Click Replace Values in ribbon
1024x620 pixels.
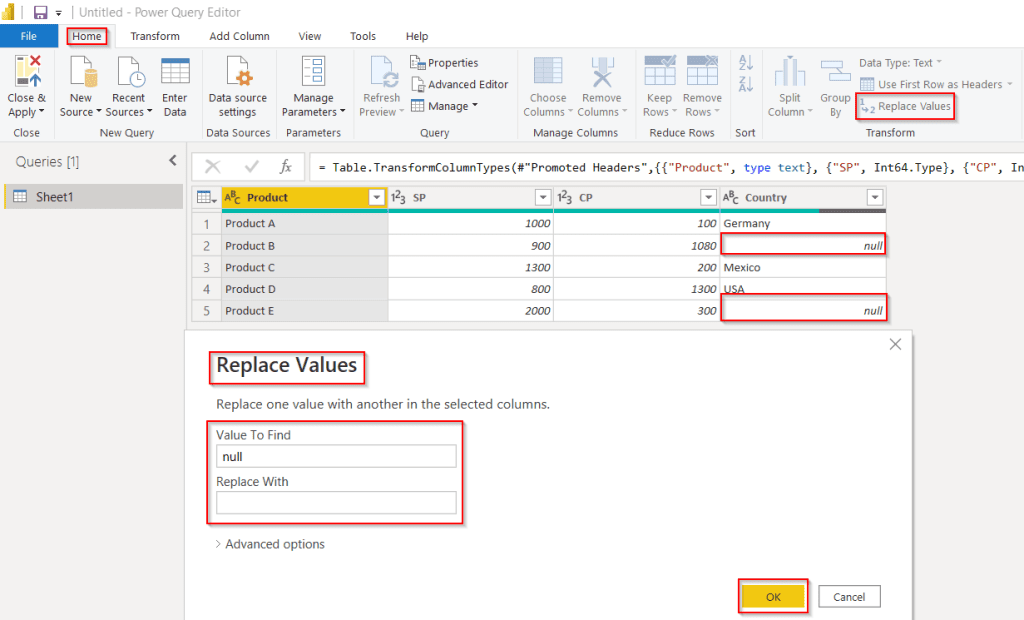tap(906, 106)
